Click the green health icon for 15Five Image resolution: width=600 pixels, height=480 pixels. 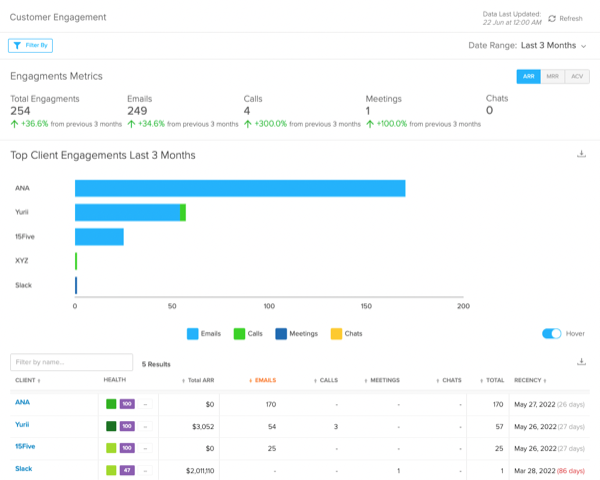pos(111,446)
